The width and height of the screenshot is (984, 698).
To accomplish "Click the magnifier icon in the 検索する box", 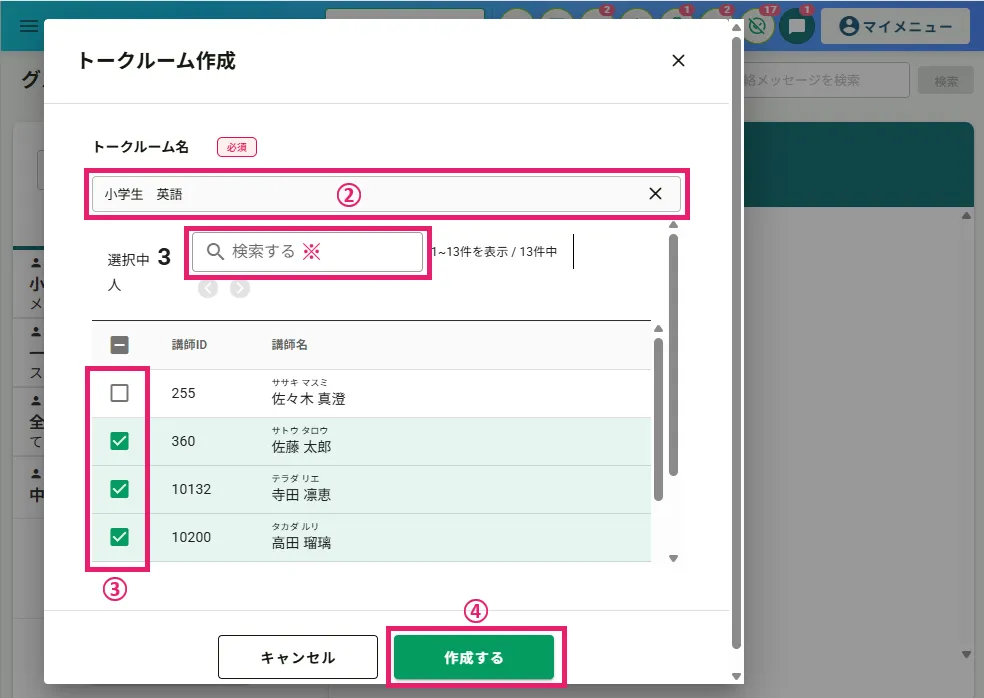I will (x=215, y=252).
